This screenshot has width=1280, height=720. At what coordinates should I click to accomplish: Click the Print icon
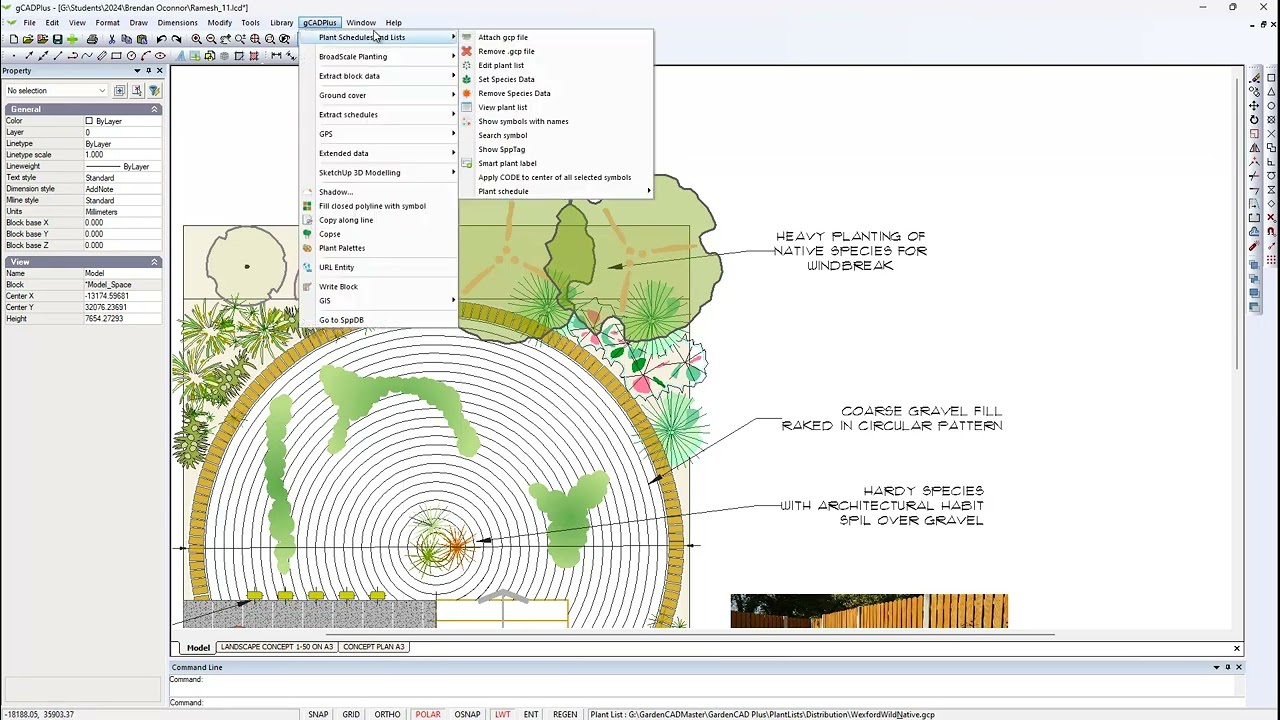(92, 39)
